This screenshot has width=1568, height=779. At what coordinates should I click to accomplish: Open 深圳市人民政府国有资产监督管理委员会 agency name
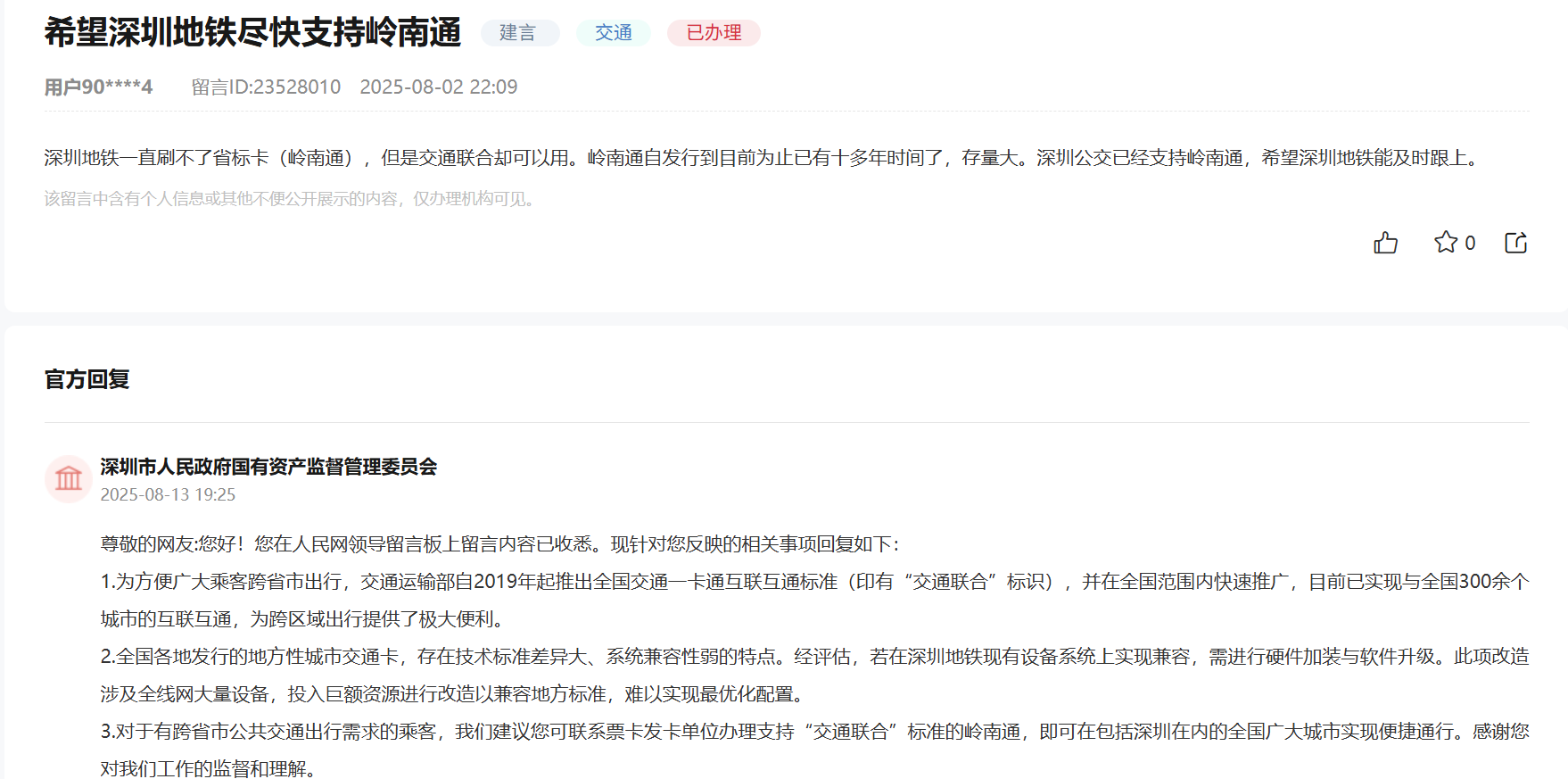click(x=268, y=467)
